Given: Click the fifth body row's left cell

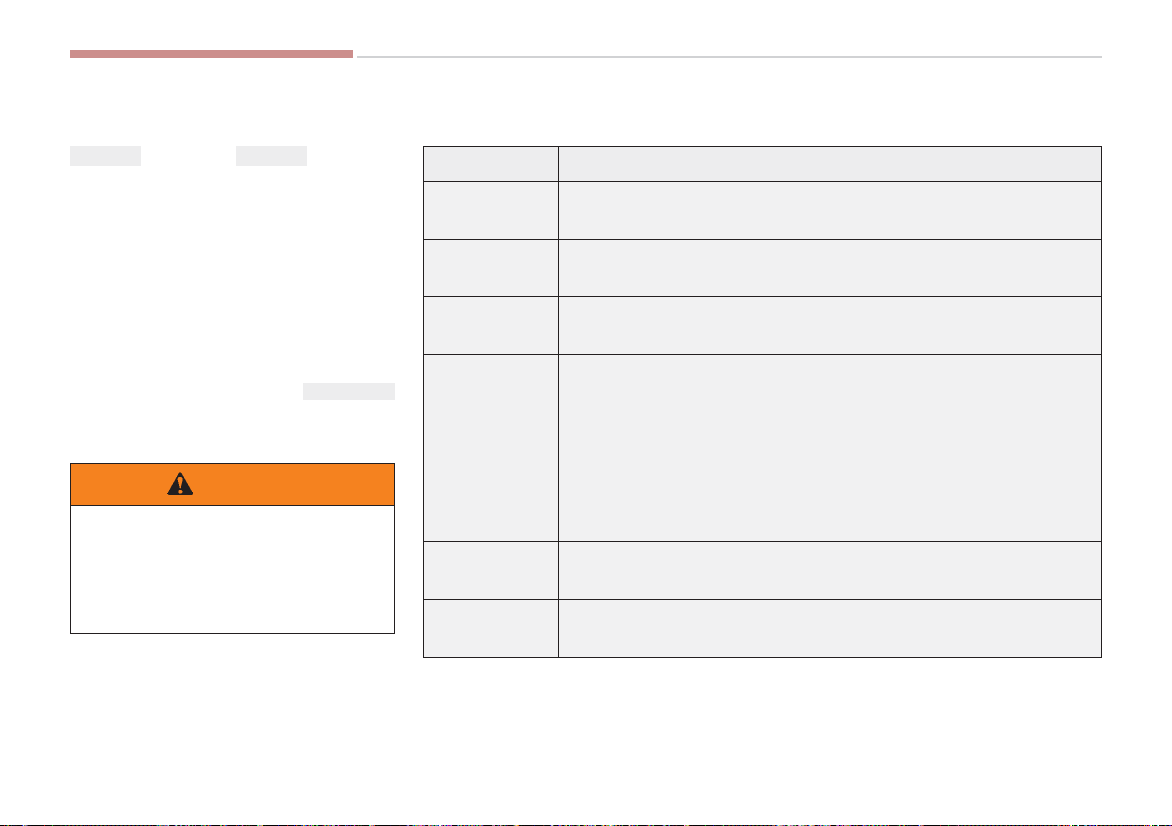Looking at the screenshot, I should [490, 570].
